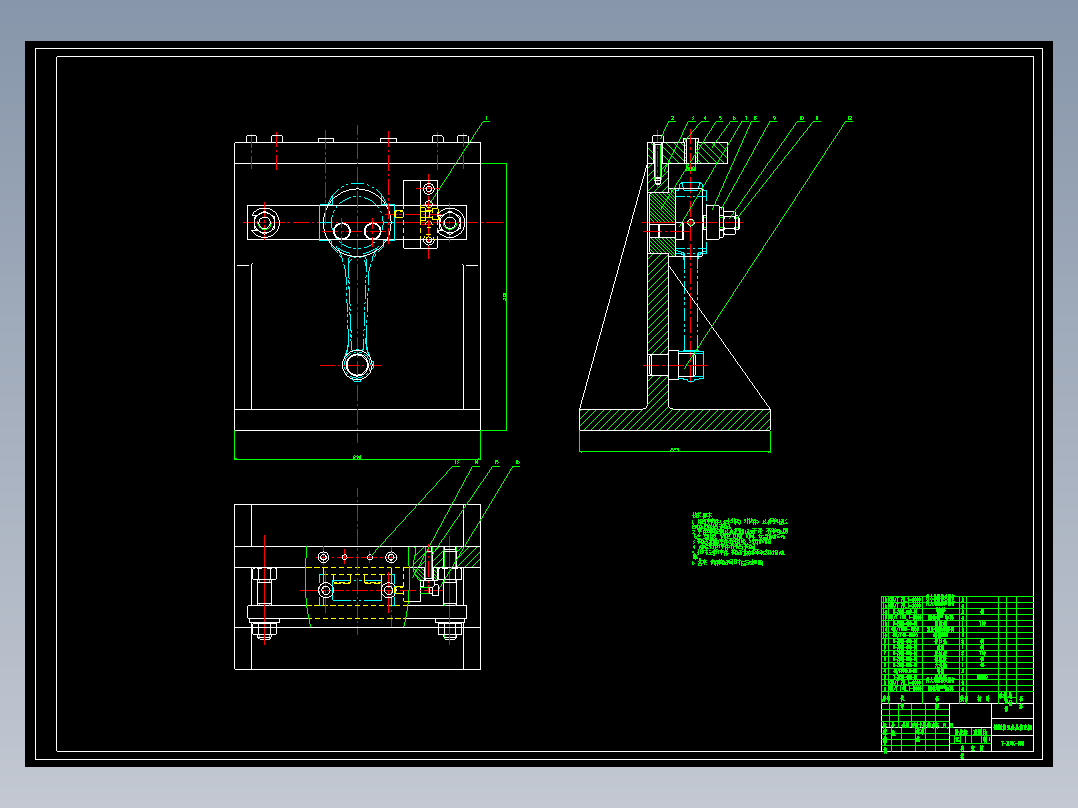Select connecting rod small-end circle in front view
Viewport: 1078px width, 808px height.
(x=358, y=365)
